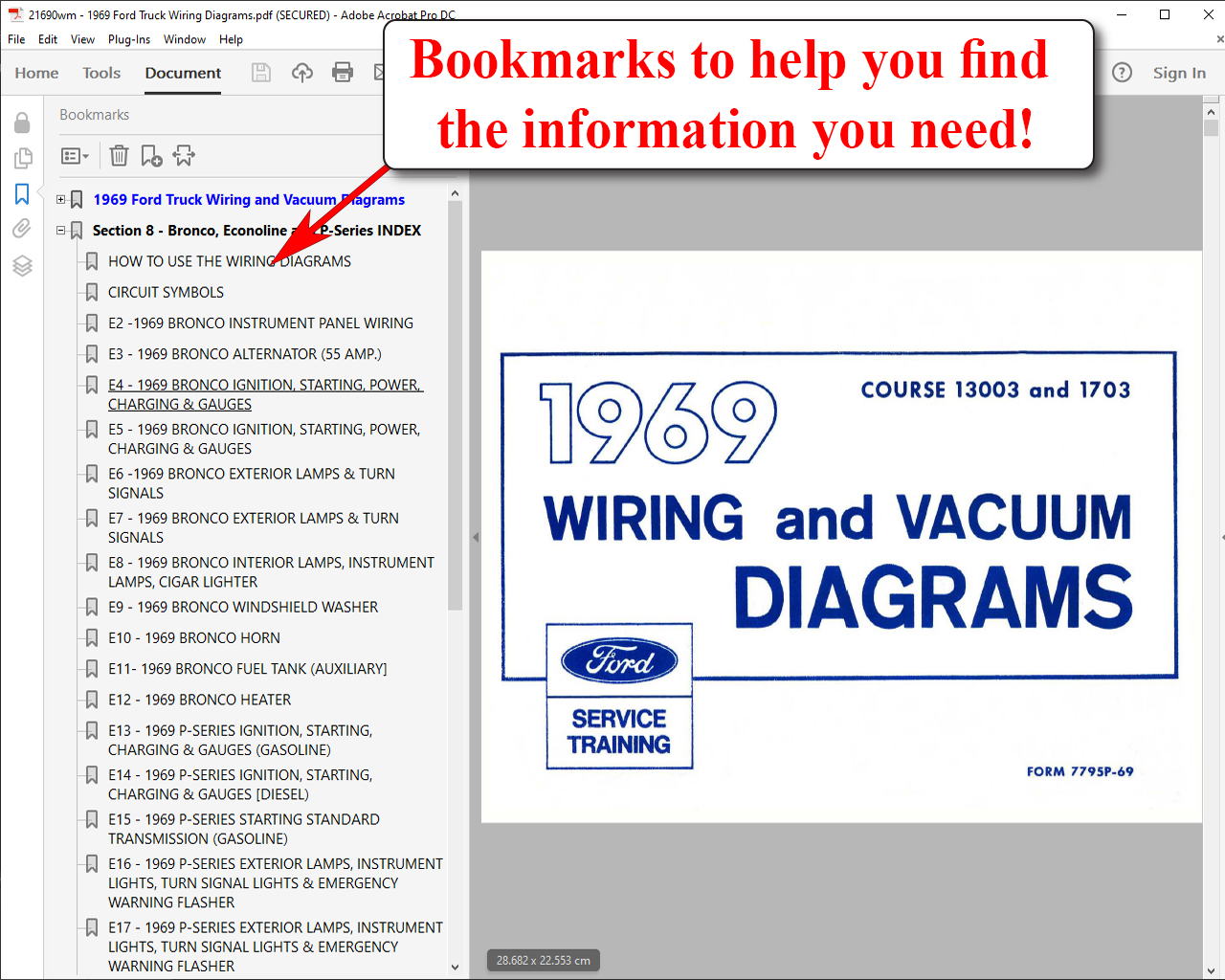Open E5 Bronco Ignition Starting Power bookmark
The image size is (1225, 980).
(264, 439)
